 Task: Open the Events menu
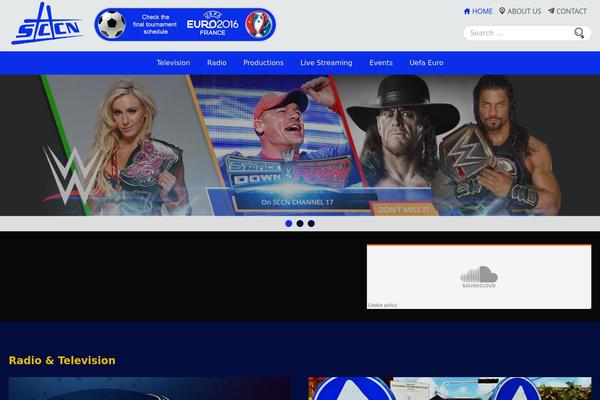[381, 63]
